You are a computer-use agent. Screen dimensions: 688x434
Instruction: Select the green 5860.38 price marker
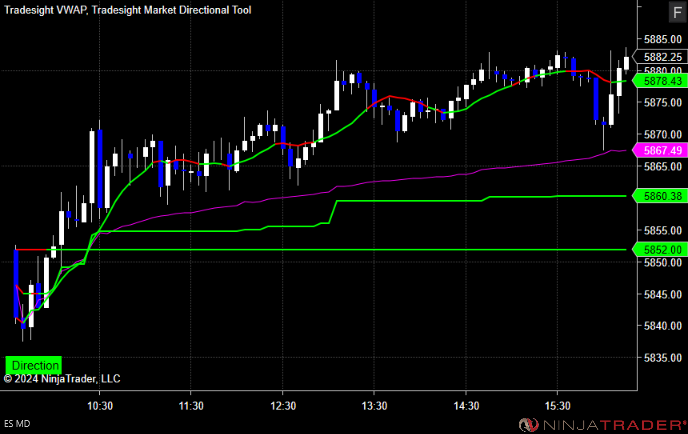tap(660, 196)
